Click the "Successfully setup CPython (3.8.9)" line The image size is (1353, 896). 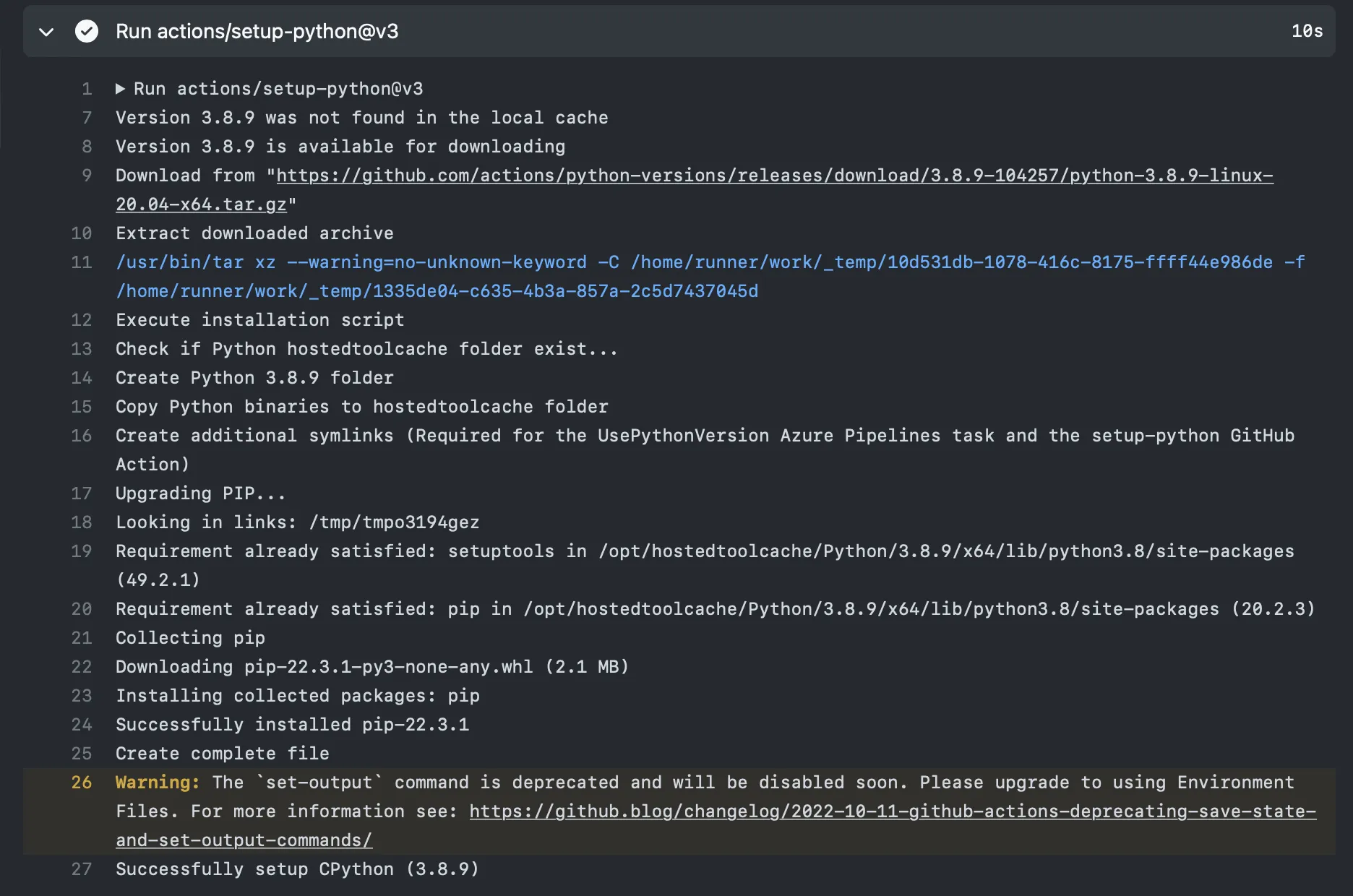(x=297, y=869)
